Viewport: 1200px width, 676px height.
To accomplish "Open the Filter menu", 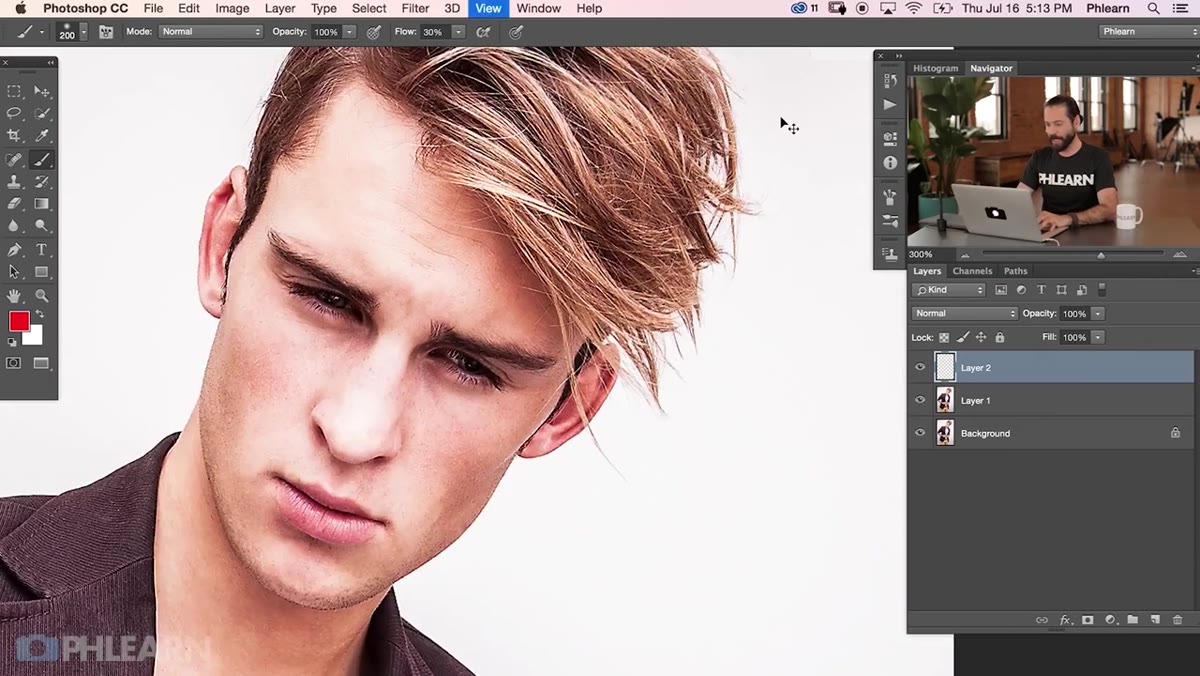I will click(x=415, y=8).
